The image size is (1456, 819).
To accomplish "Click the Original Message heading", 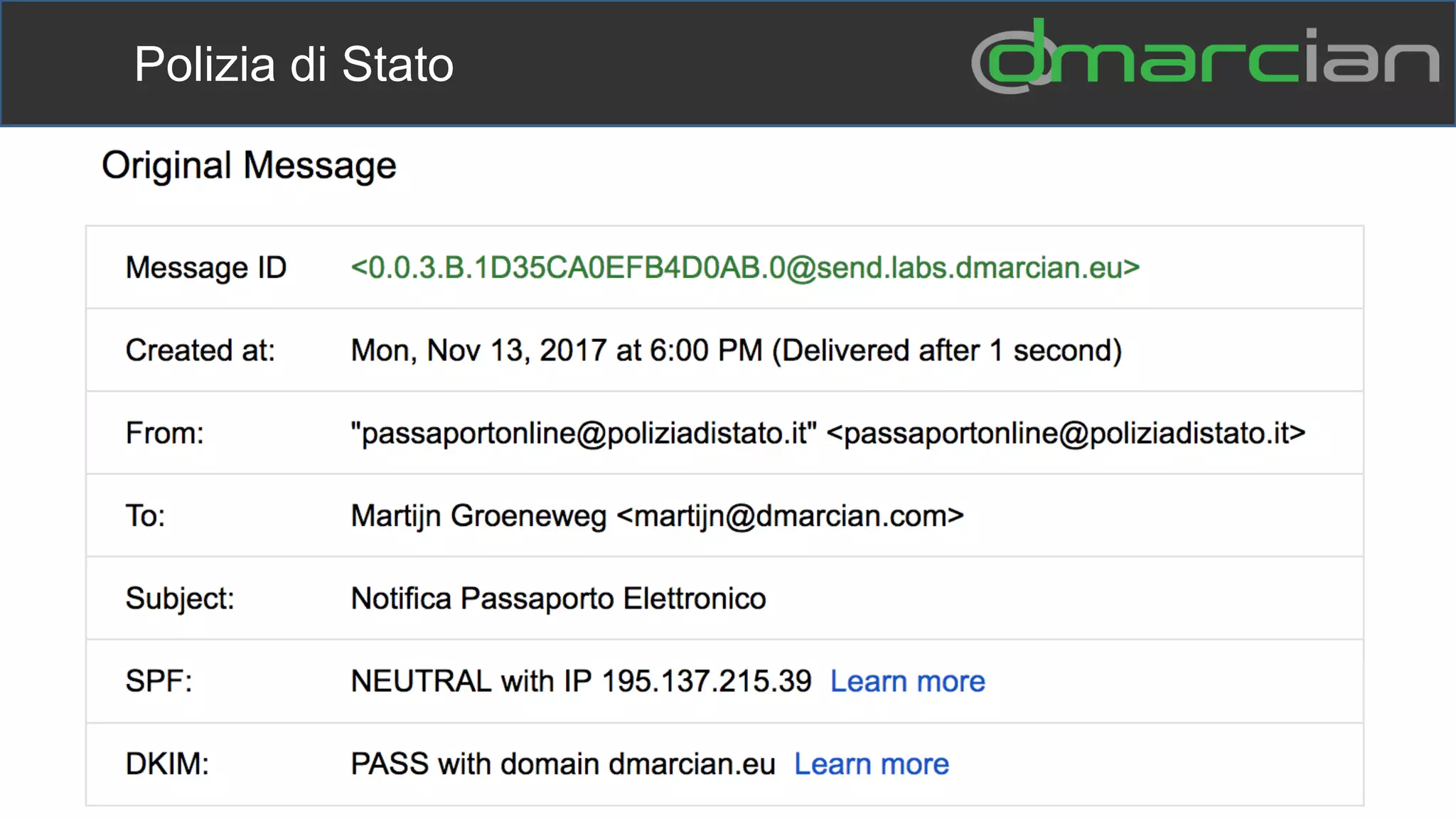I will (x=249, y=166).
